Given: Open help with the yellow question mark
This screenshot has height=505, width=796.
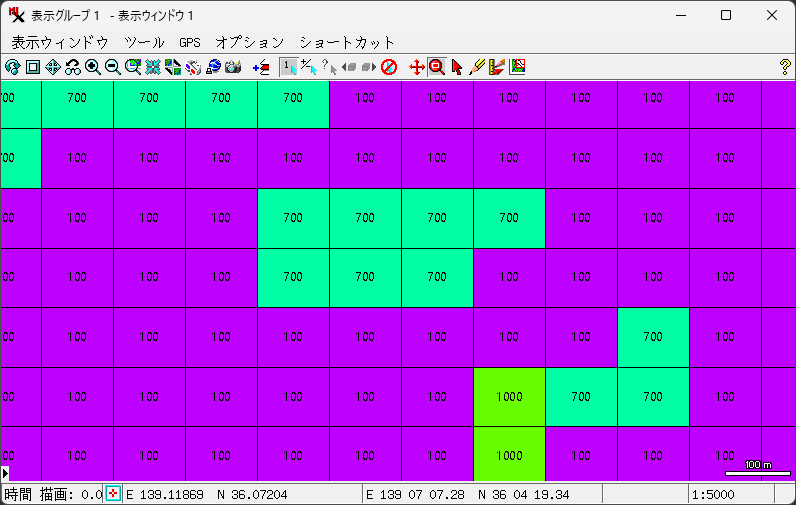Looking at the screenshot, I should pyautogui.click(x=784, y=67).
